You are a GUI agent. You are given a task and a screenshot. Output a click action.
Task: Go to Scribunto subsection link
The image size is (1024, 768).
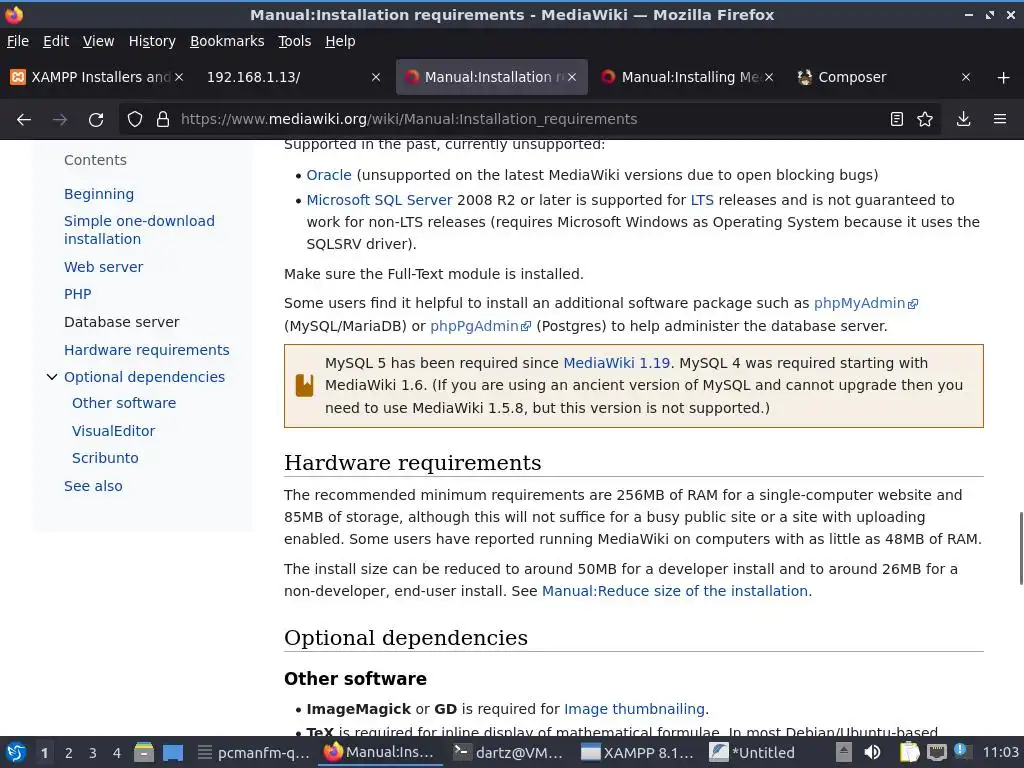point(105,458)
